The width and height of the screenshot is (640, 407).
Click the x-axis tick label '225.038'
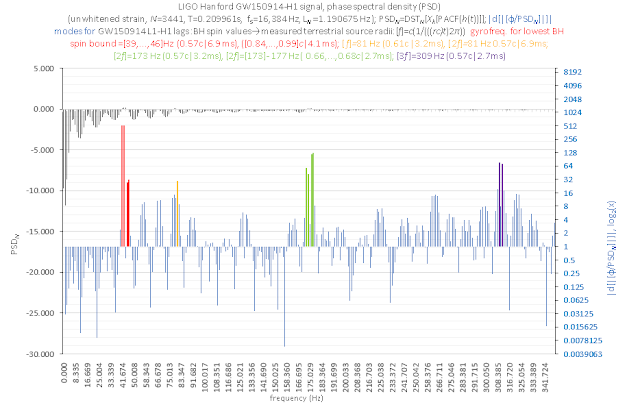[381, 376]
